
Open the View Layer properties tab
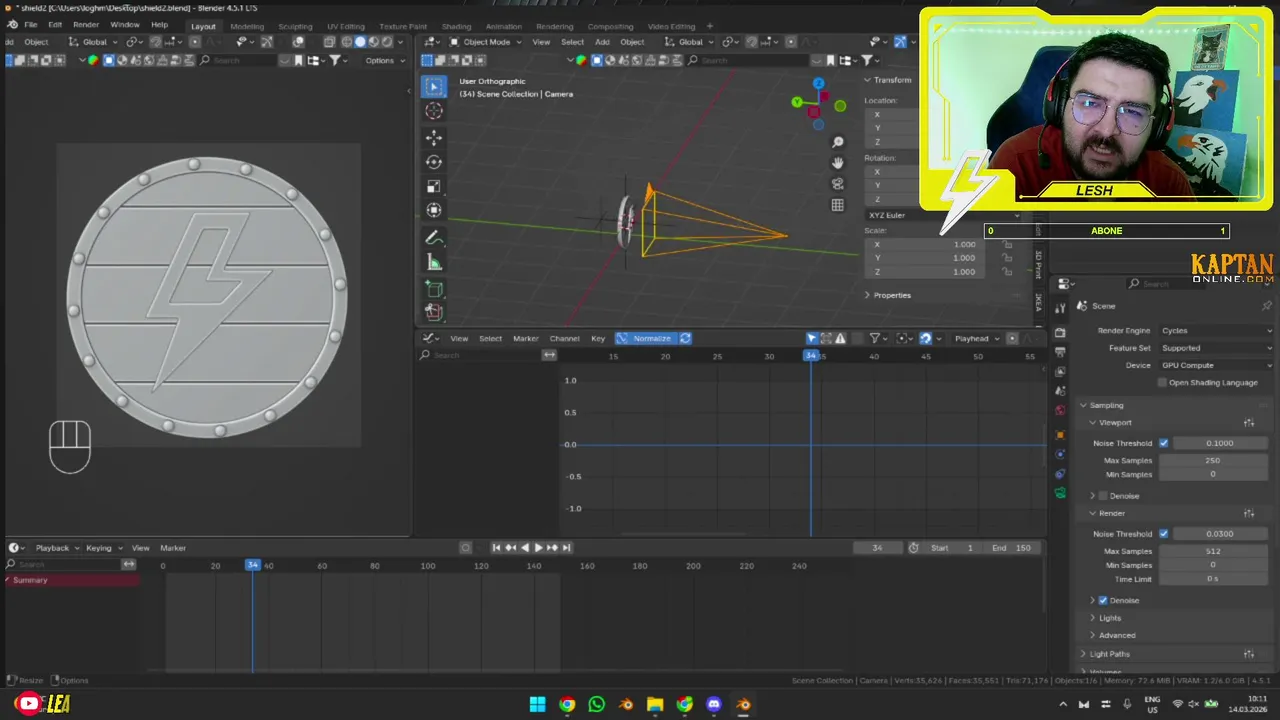(x=1060, y=371)
